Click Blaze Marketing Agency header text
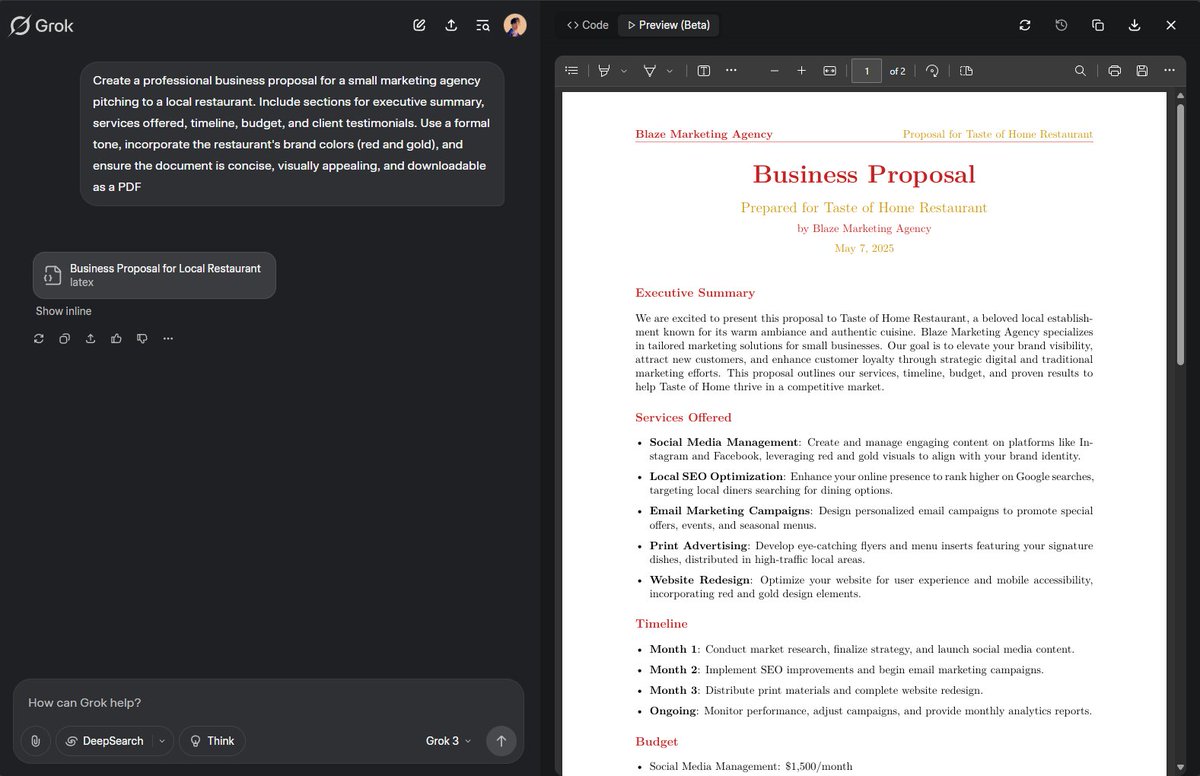Screen dimensions: 1200x776 [x=704, y=134]
